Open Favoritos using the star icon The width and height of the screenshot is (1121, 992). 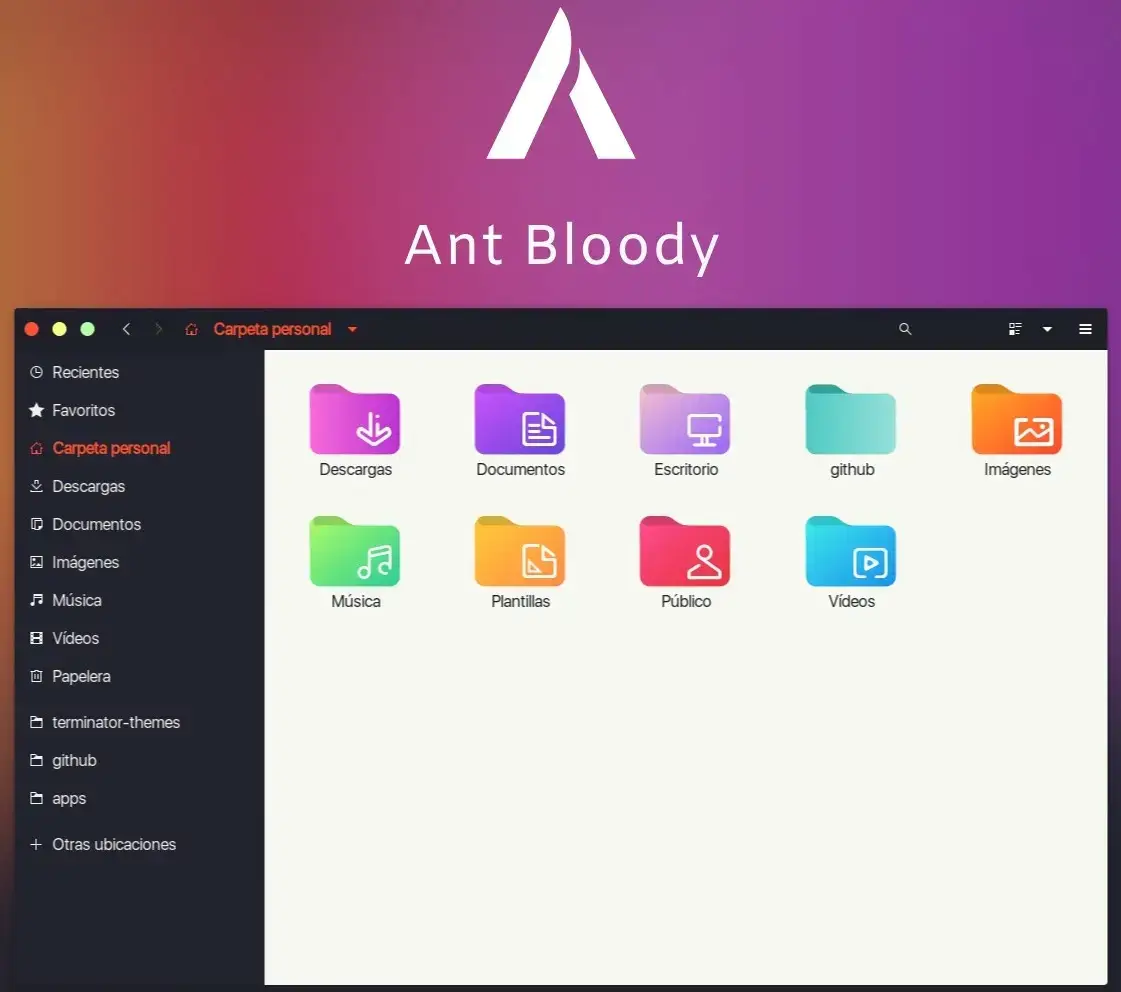point(35,410)
